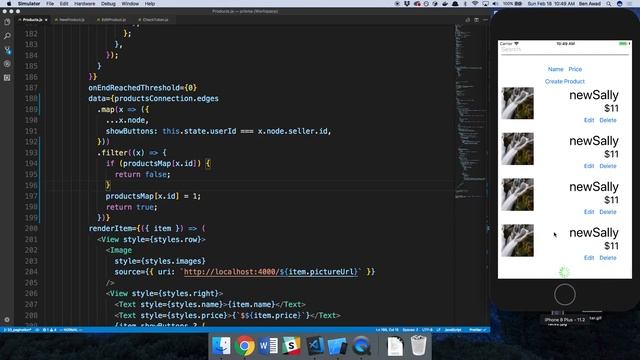Tap Edit on the third newSally product
640x360 pixels.
(x=589, y=212)
